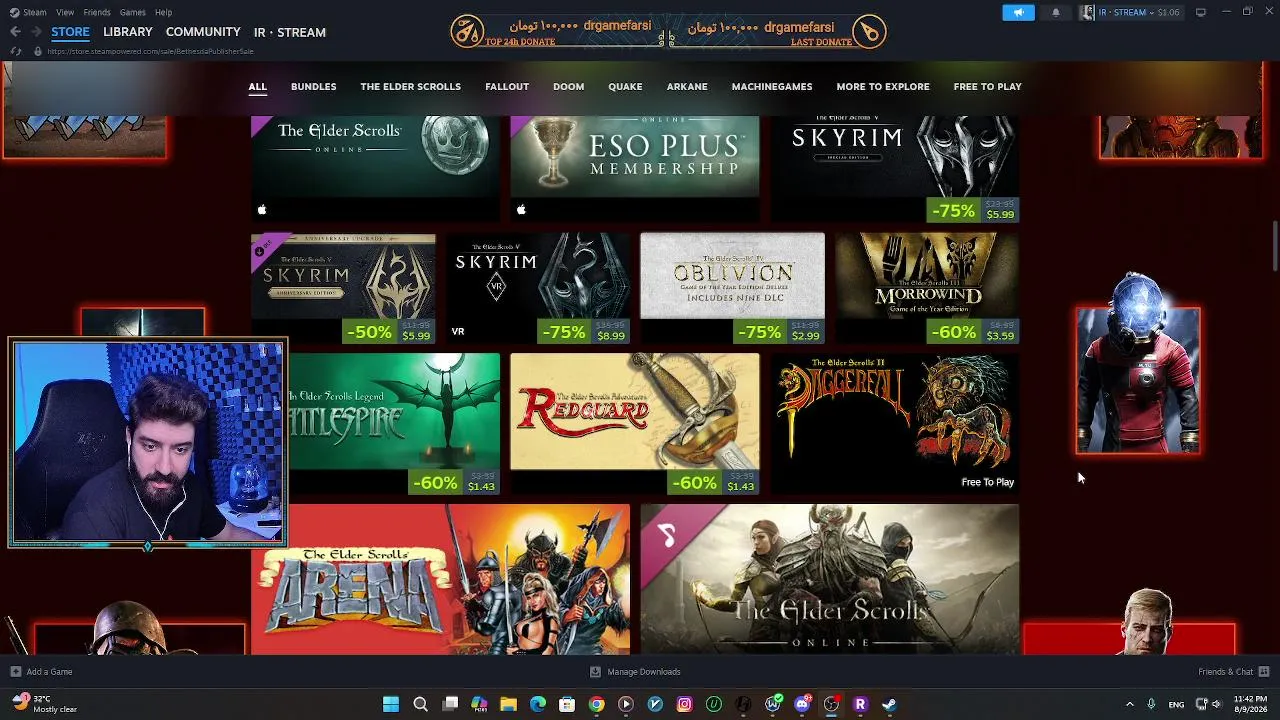1280x720 pixels.
Task: Open Task View from the taskbar
Action: click(450, 704)
